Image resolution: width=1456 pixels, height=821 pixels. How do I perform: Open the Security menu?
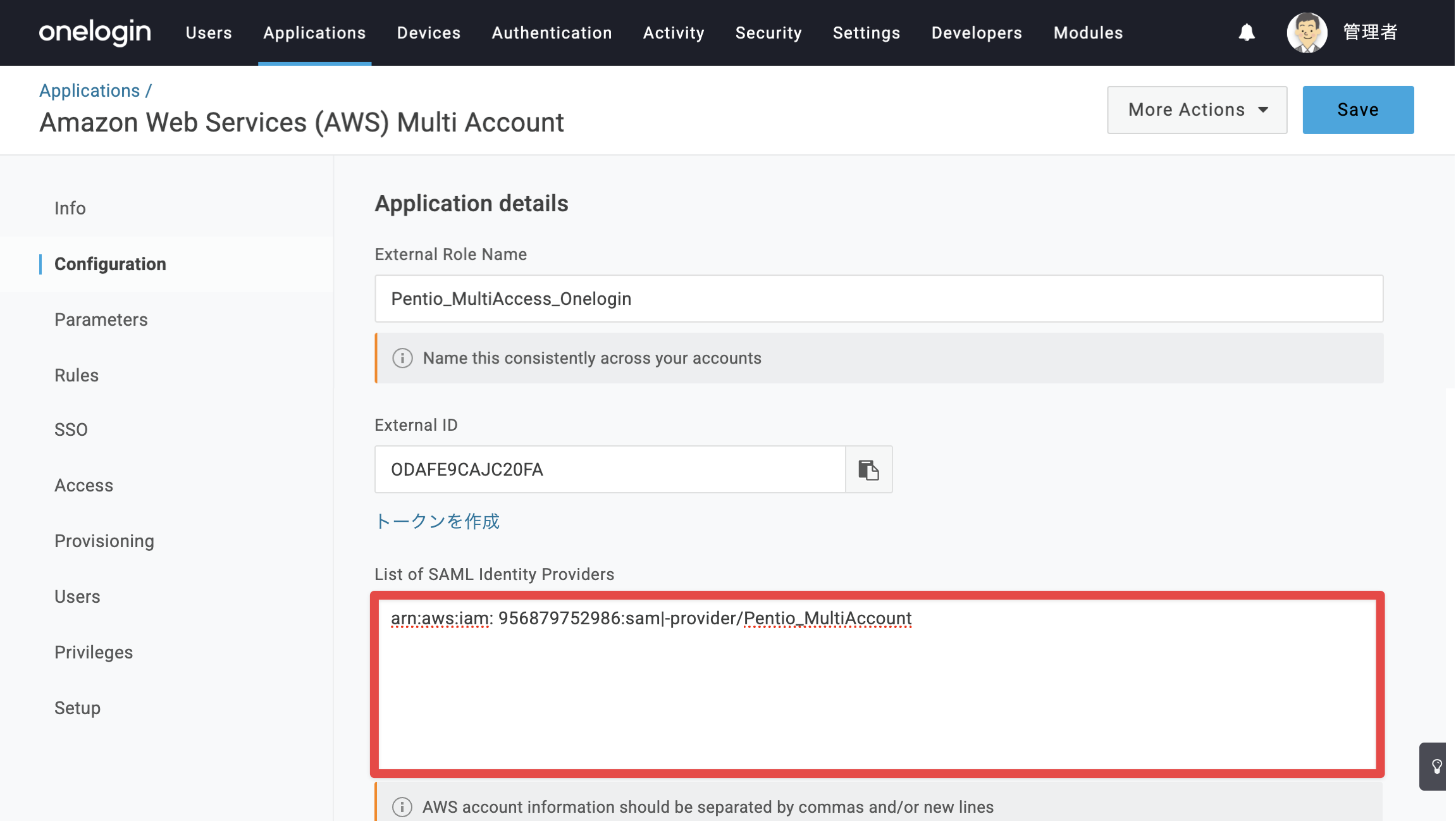point(768,33)
